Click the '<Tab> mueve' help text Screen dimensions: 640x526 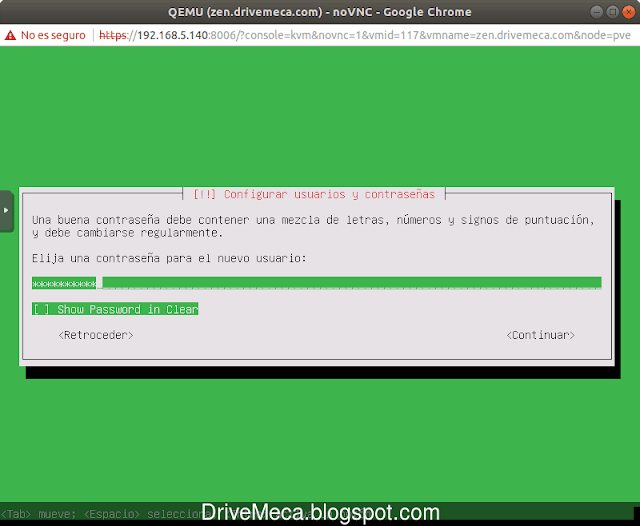tap(38, 514)
